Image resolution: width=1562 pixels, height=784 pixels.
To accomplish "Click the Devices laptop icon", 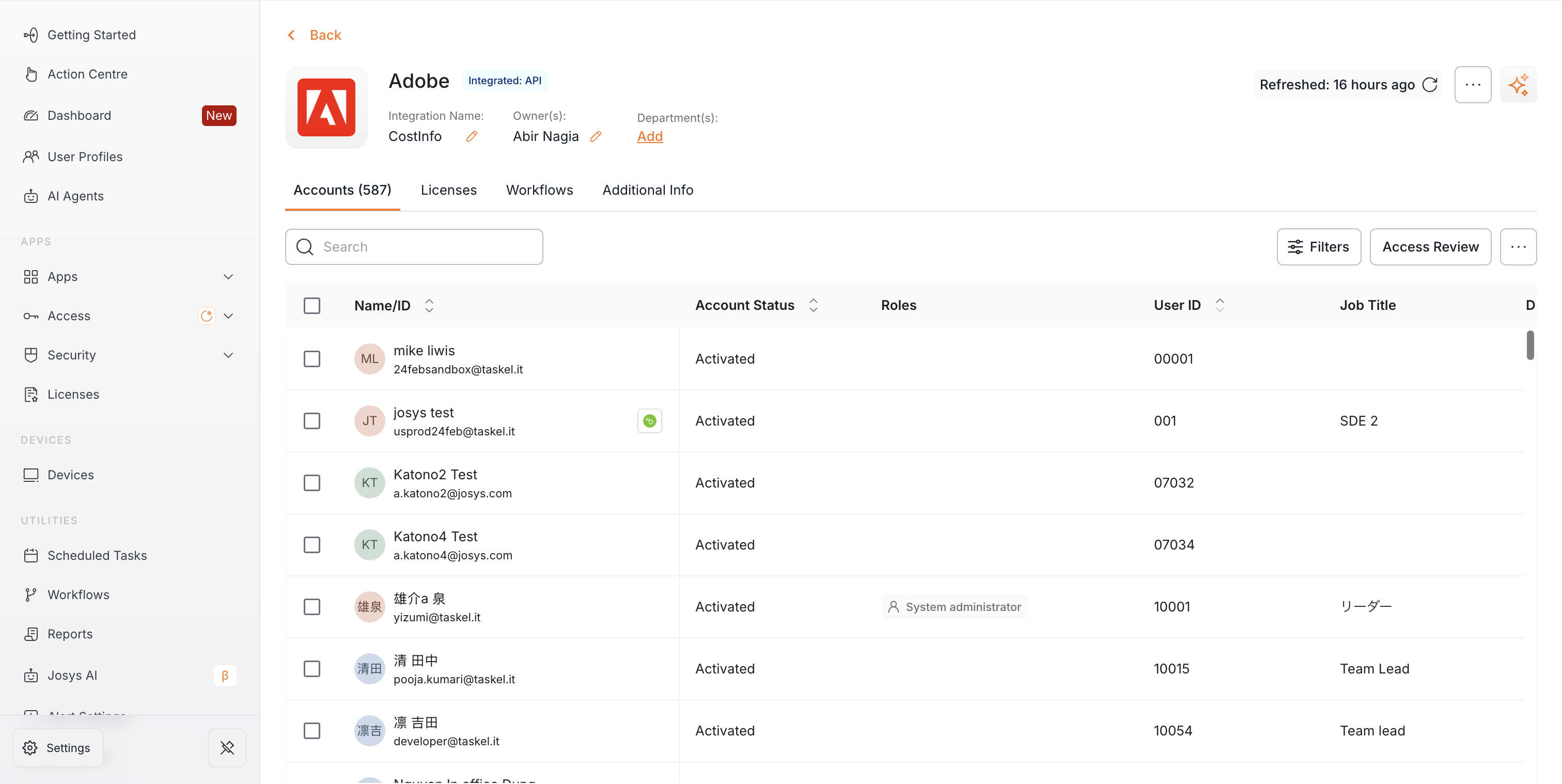I will click(x=31, y=475).
